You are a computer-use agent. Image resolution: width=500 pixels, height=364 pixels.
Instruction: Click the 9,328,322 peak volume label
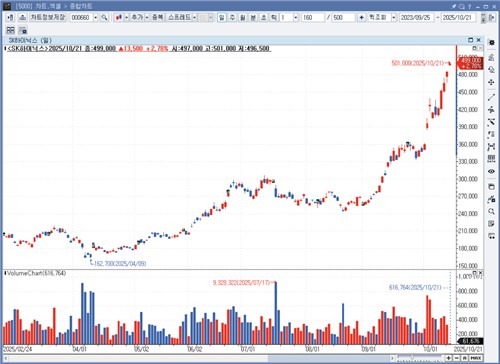(x=241, y=283)
